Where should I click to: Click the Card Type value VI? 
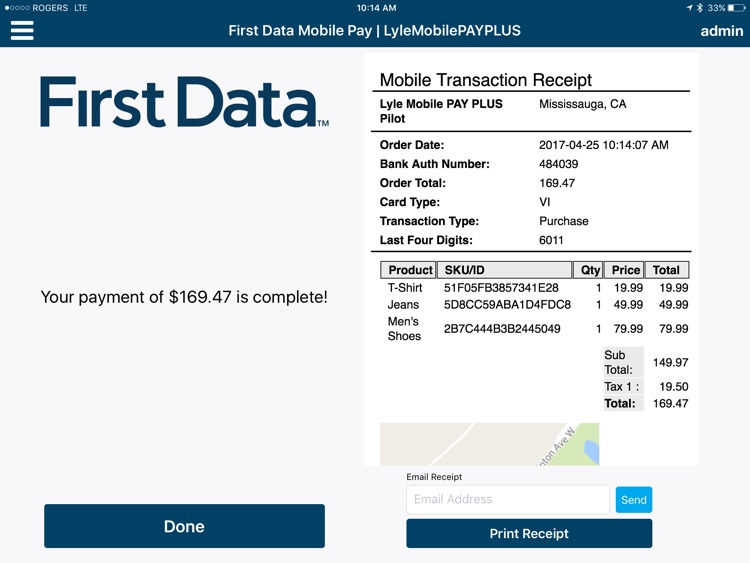coord(545,202)
